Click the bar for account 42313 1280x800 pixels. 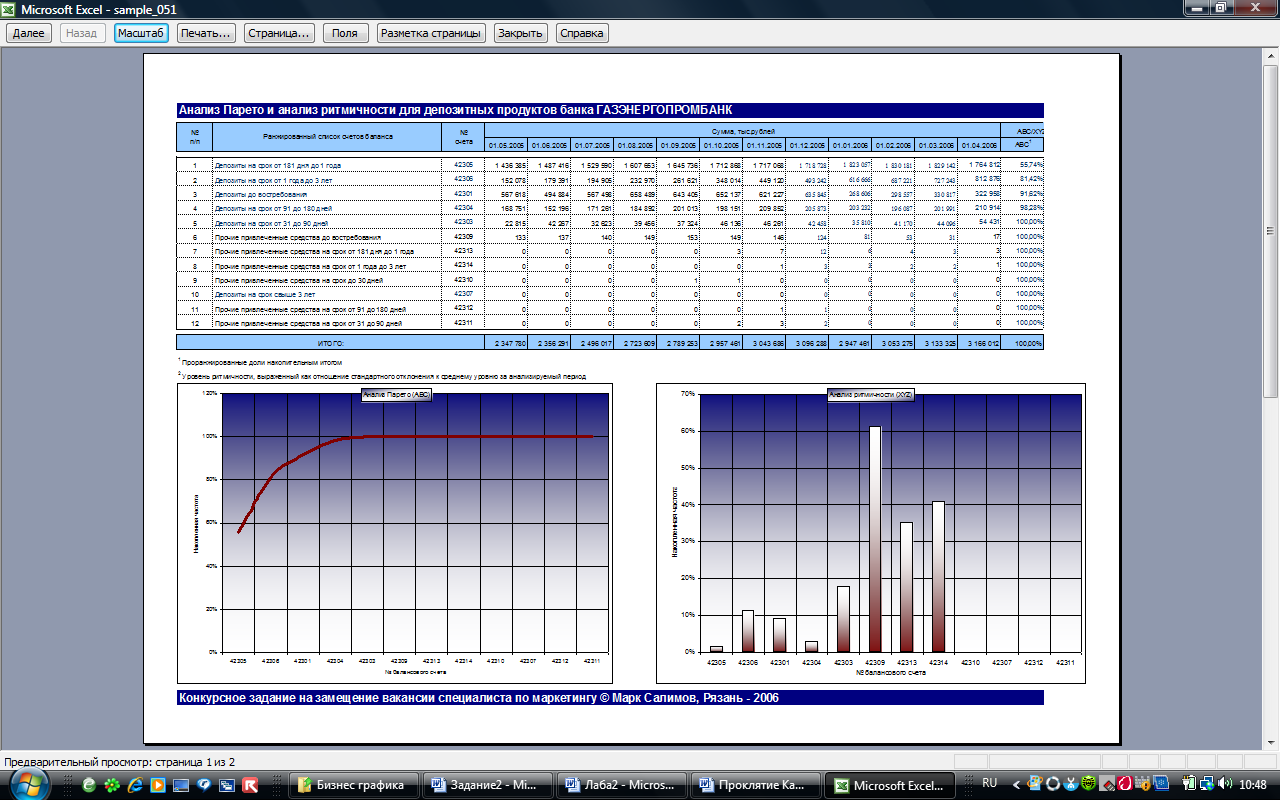pos(906,587)
